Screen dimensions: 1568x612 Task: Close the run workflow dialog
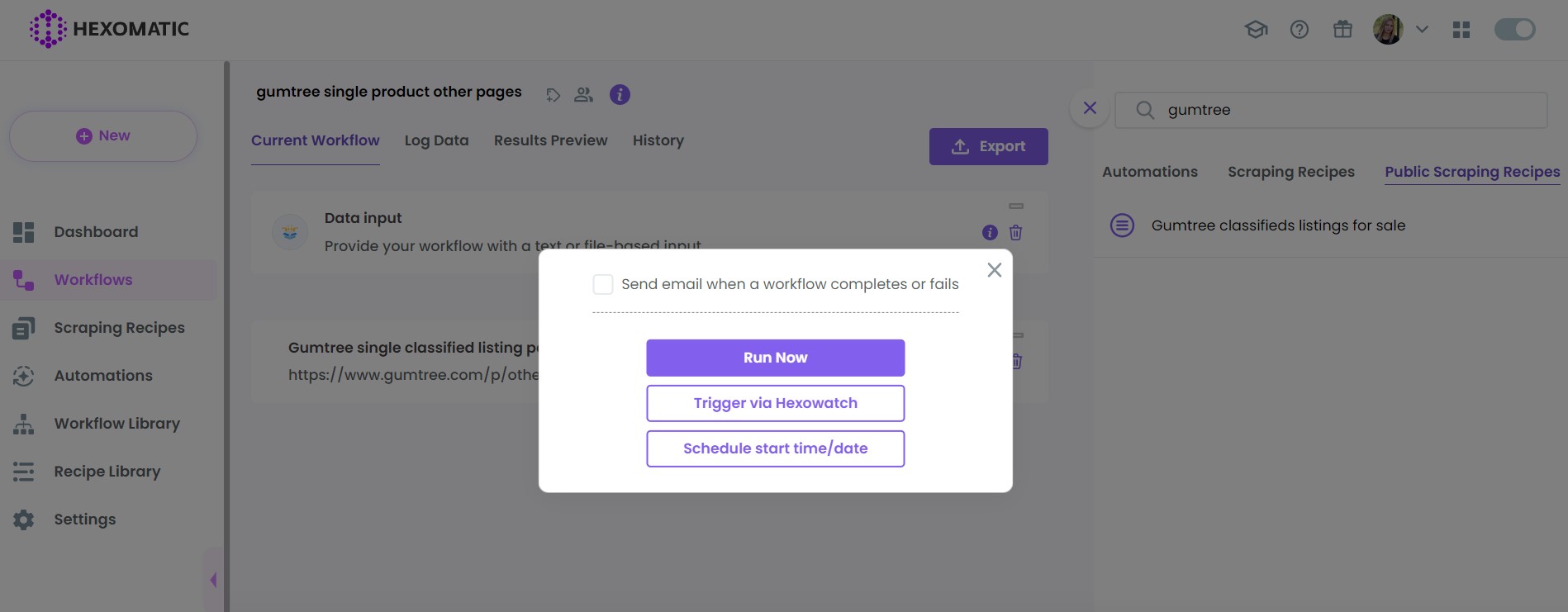tap(994, 270)
